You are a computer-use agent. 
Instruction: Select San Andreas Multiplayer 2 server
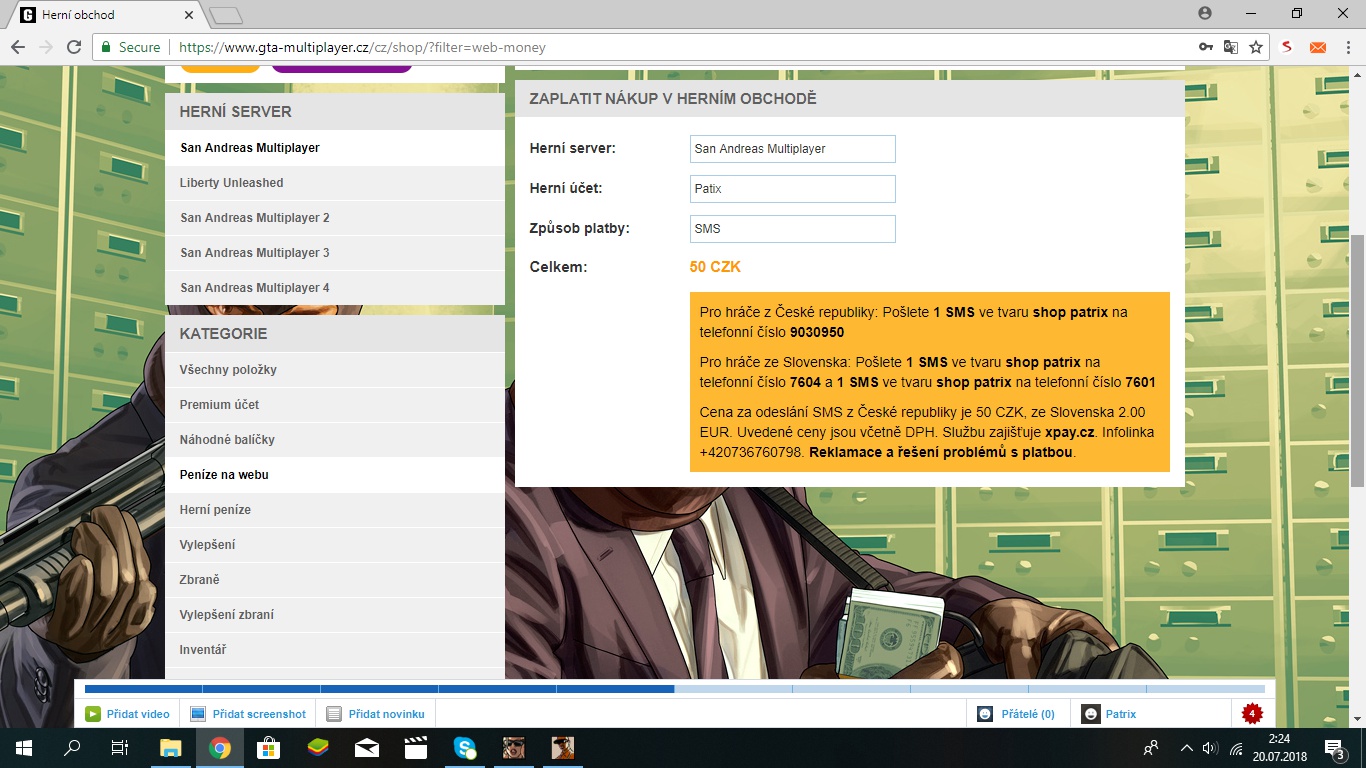tap(335, 218)
